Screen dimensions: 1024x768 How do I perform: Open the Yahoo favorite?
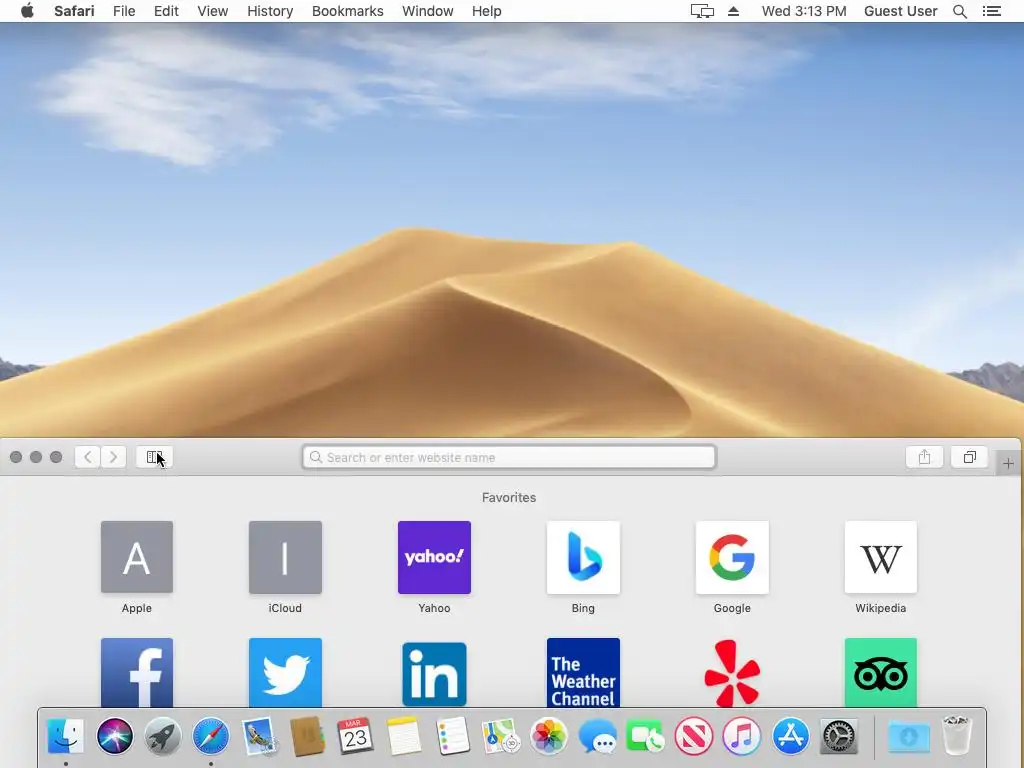click(434, 557)
